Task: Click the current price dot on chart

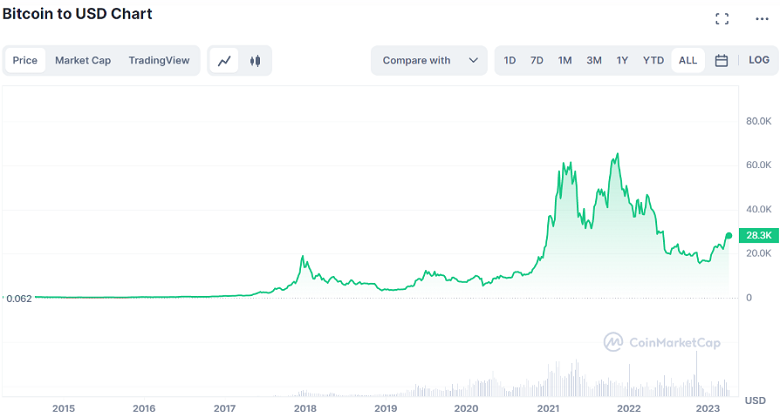Action: point(729,235)
